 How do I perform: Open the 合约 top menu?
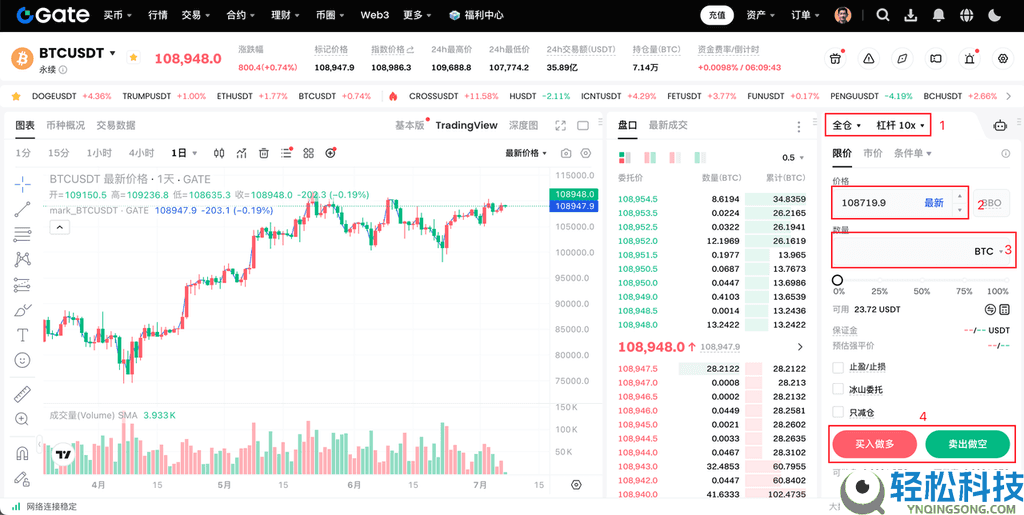click(240, 15)
